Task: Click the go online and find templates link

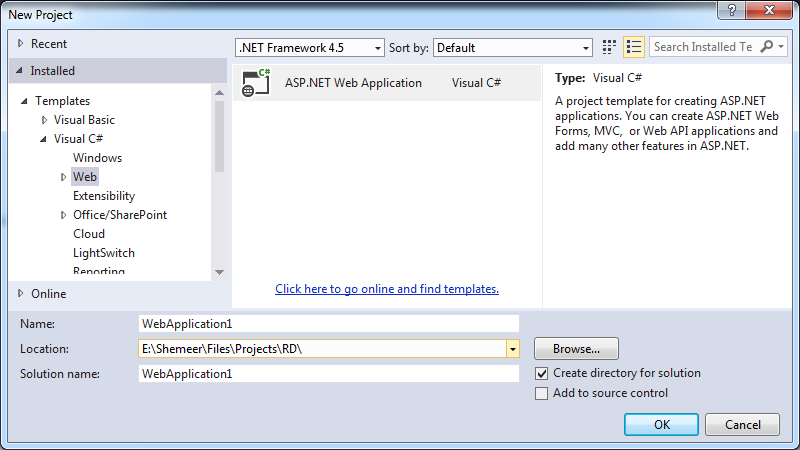Action: pyautogui.click(x=387, y=289)
